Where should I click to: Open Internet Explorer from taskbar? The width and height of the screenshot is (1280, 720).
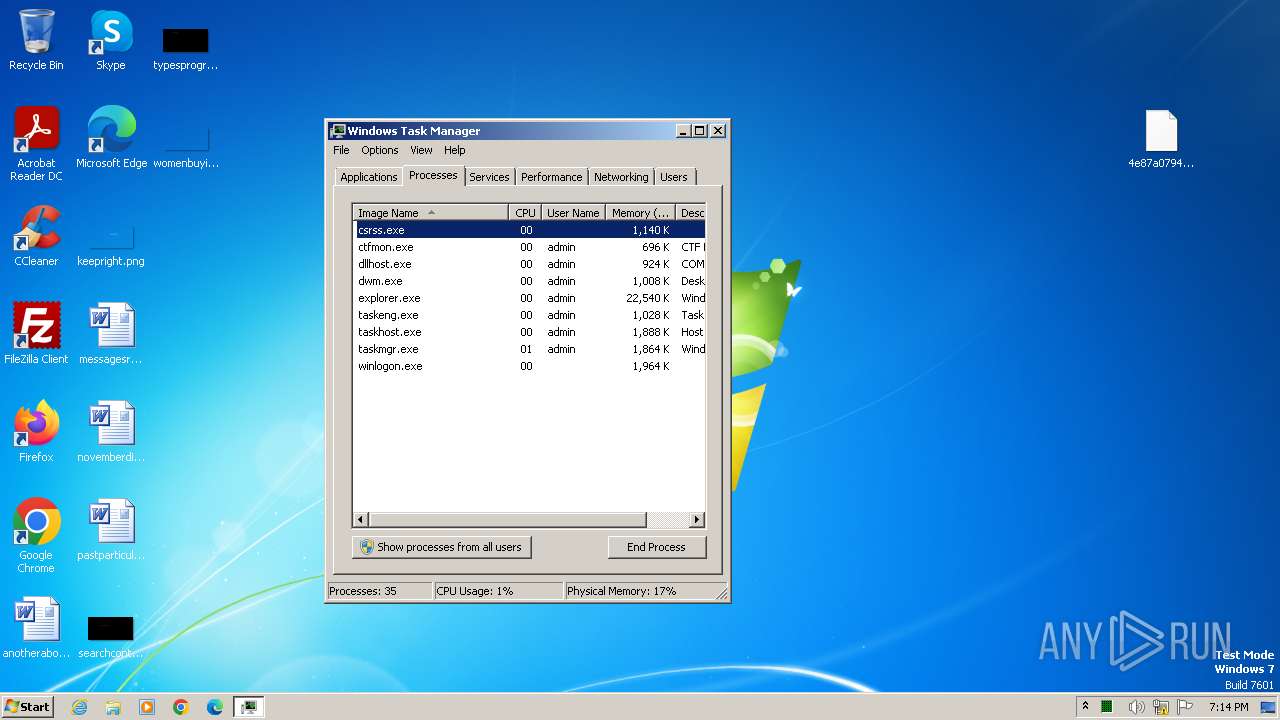click(79, 707)
